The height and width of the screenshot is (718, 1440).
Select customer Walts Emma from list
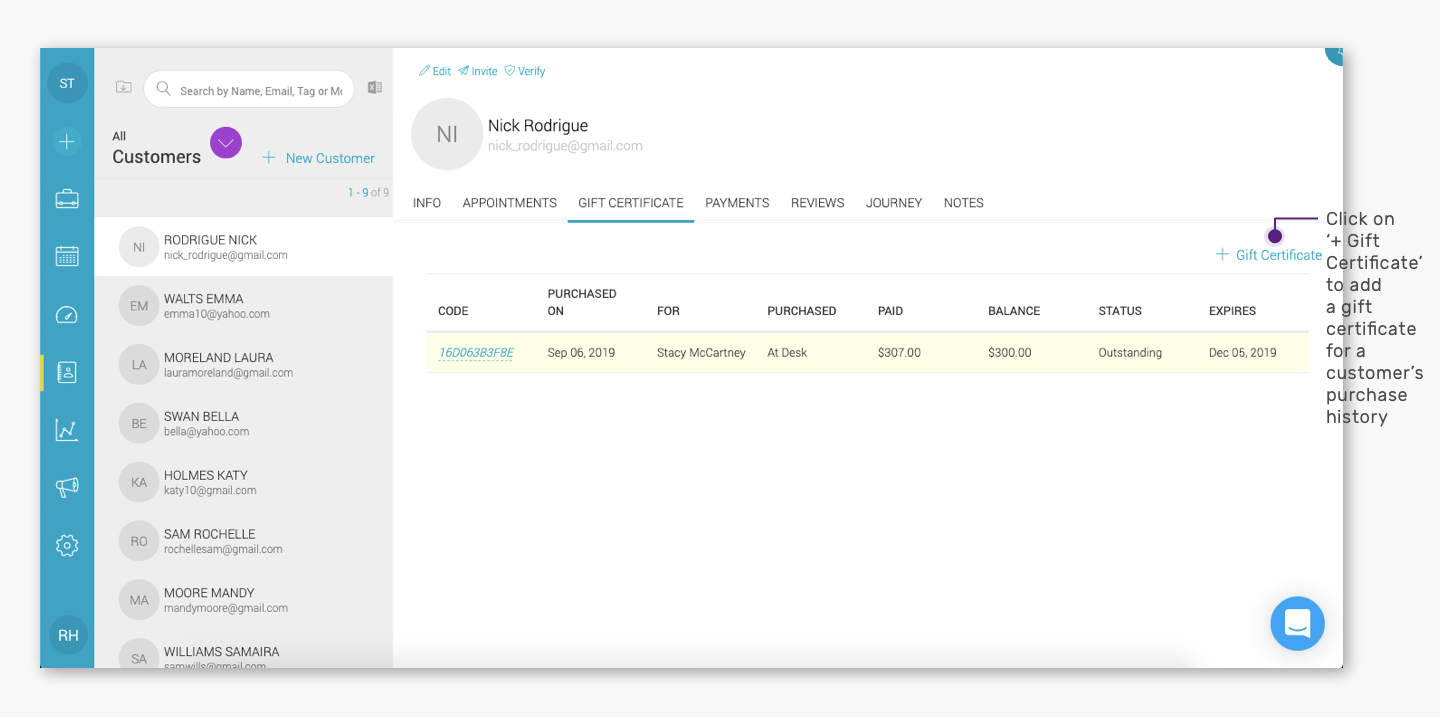(x=243, y=306)
